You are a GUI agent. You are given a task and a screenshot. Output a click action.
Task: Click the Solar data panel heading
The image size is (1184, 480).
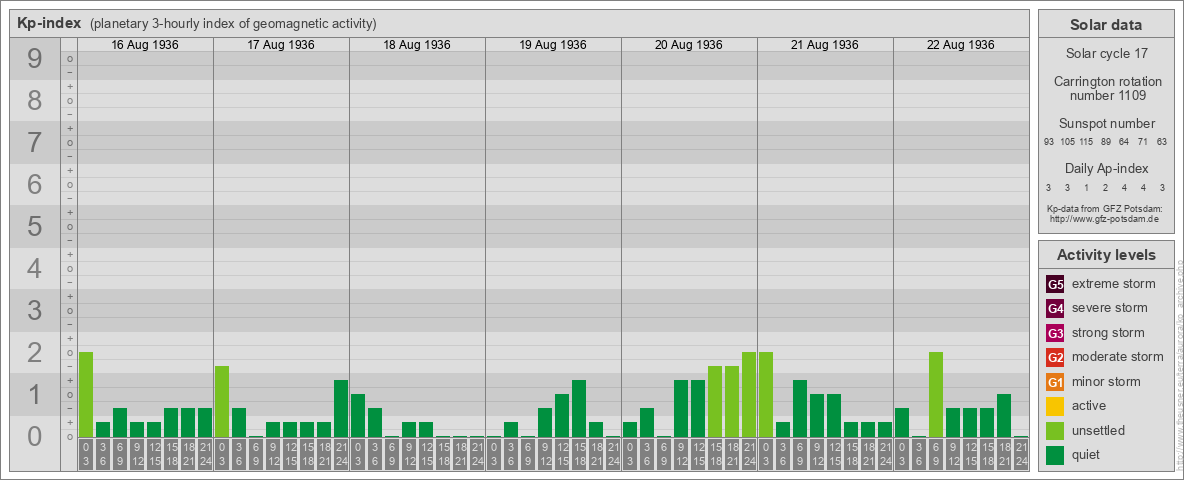coord(1105,25)
